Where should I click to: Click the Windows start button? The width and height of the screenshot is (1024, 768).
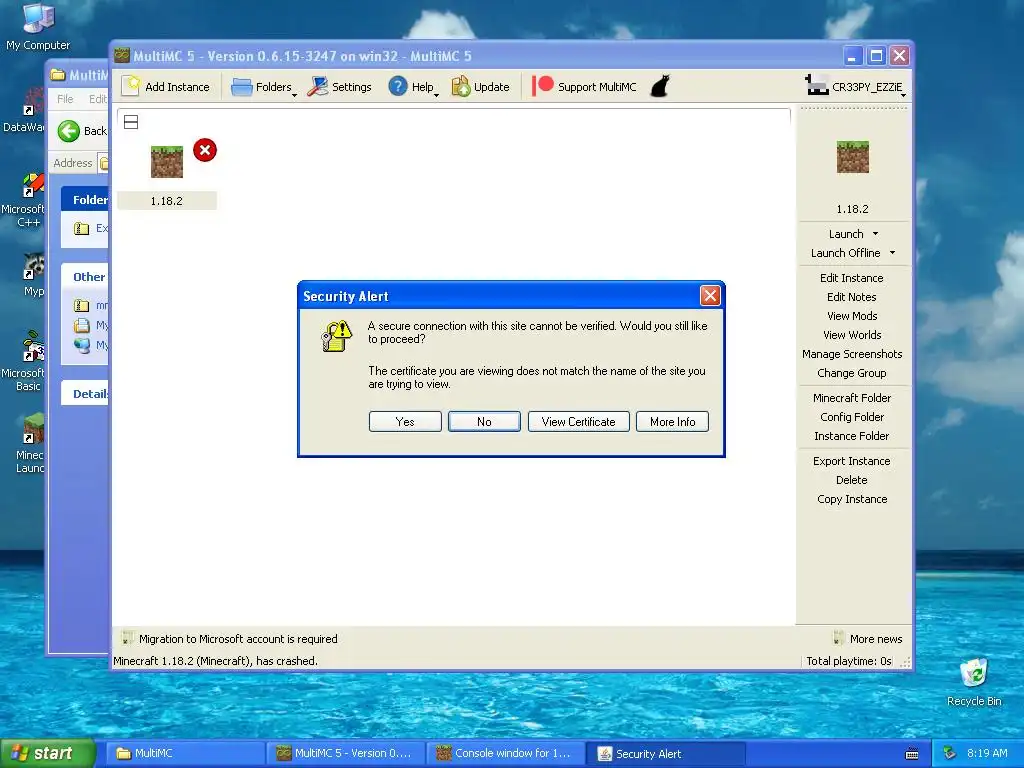coord(47,753)
